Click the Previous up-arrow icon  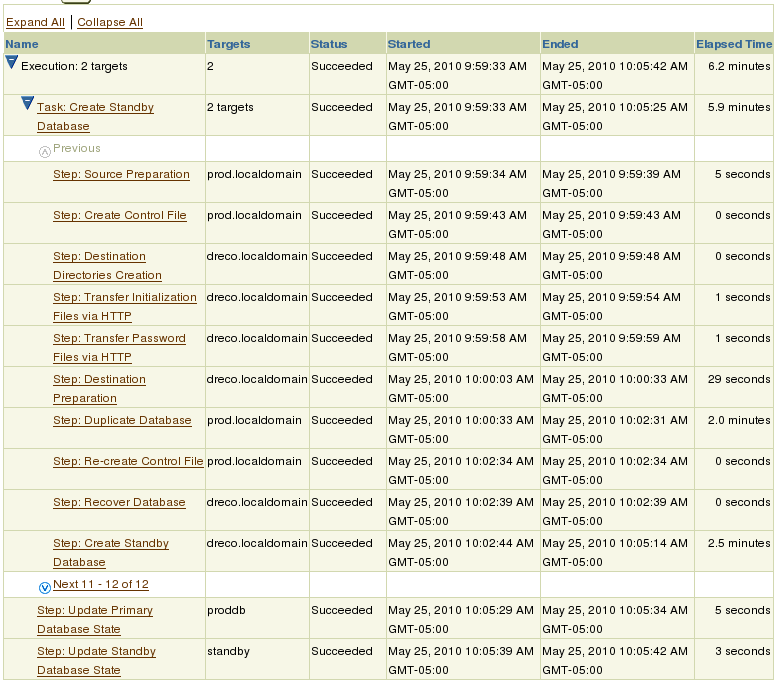pyautogui.click(x=45, y=151)
